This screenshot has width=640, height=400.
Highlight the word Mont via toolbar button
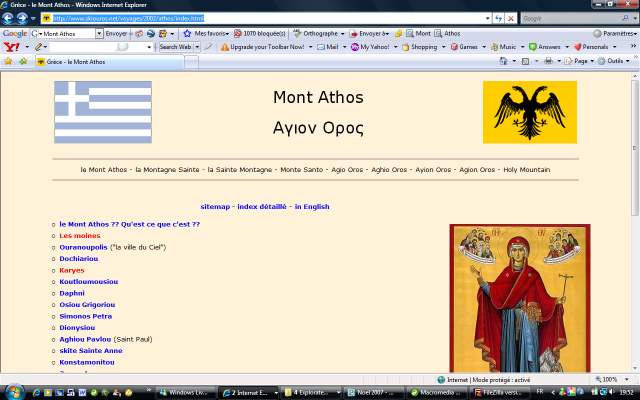[418, 33]
